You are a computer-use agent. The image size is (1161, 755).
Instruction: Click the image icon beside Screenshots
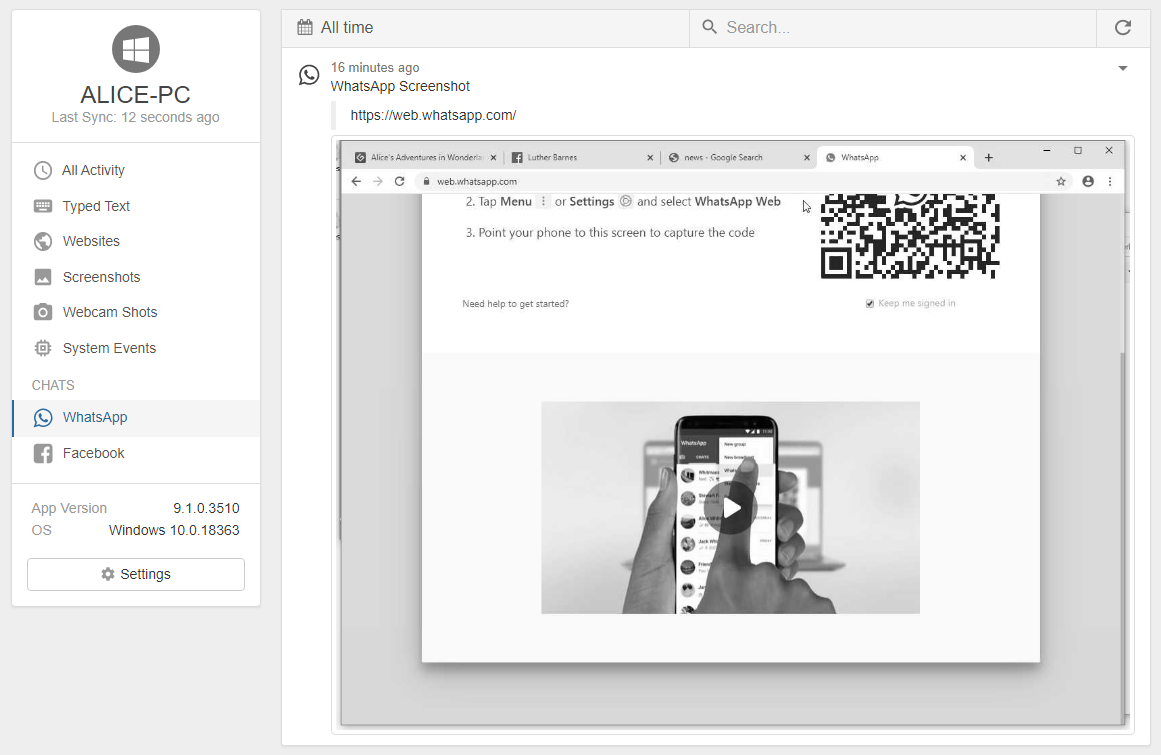click(x=43, y=277)
